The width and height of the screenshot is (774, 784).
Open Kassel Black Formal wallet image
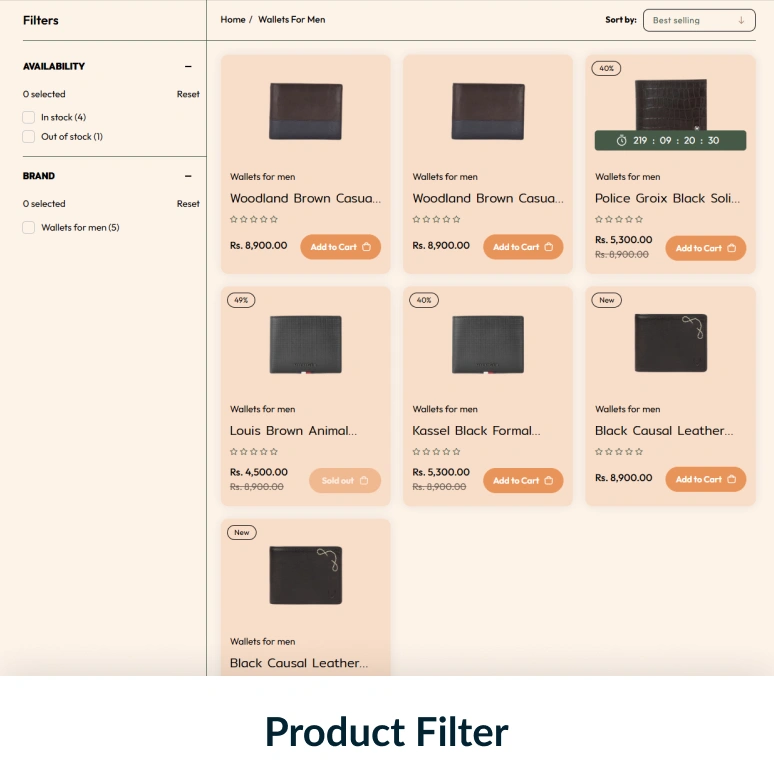(x=488, y=344)
